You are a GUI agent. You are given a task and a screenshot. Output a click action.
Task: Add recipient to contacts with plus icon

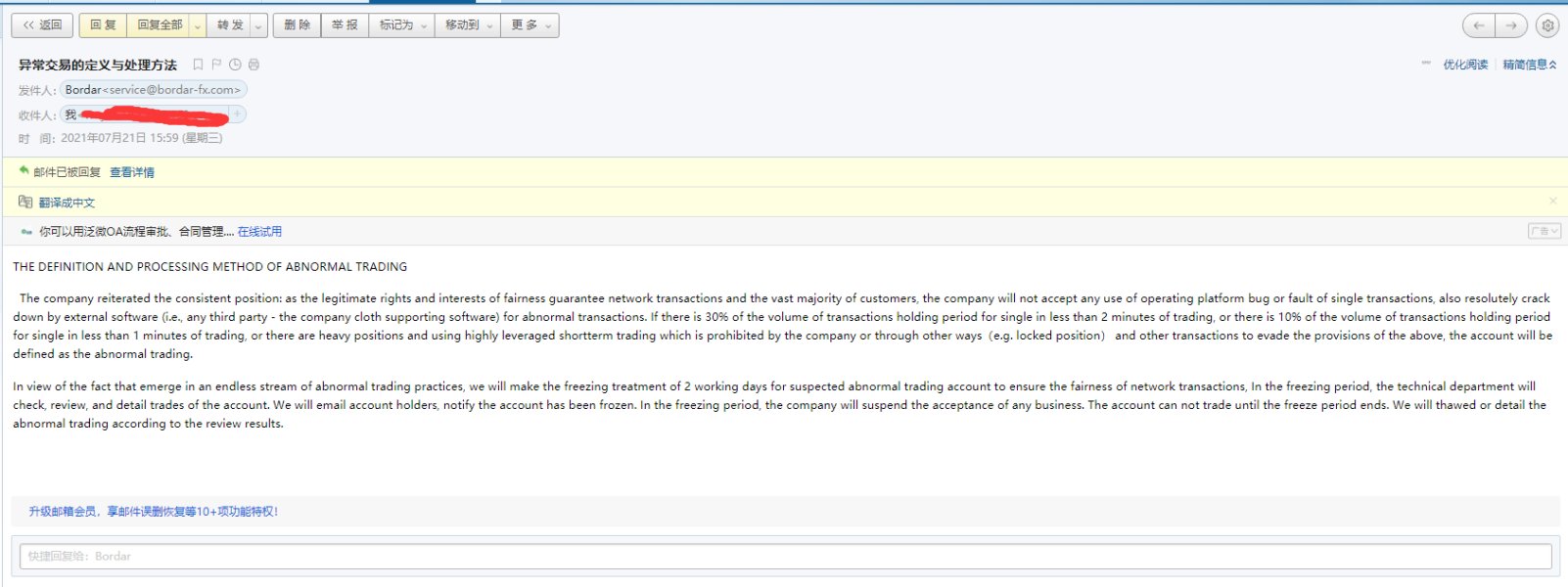tap(237, 114)
